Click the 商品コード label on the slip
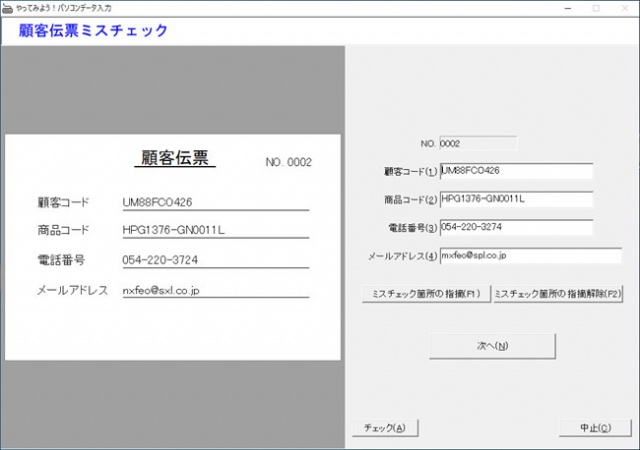 [x=63, y=230]
